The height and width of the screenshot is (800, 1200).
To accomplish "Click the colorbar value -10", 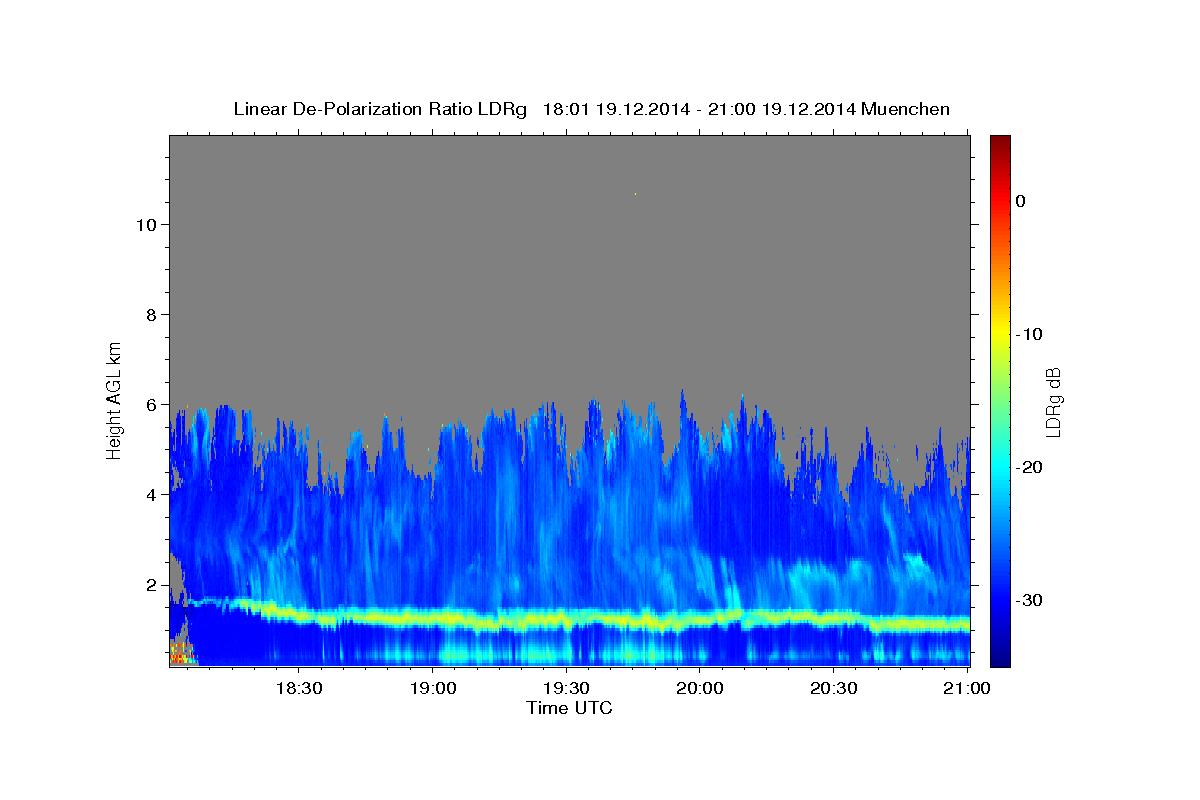I will tap(1030, 334).
